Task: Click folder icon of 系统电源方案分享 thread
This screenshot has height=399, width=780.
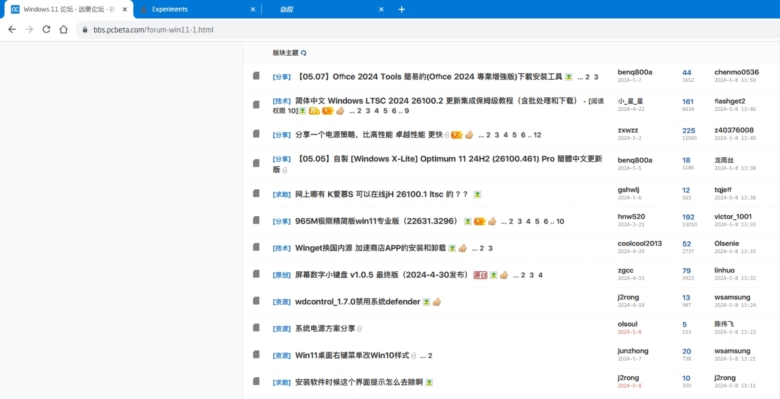Action: 256,328
